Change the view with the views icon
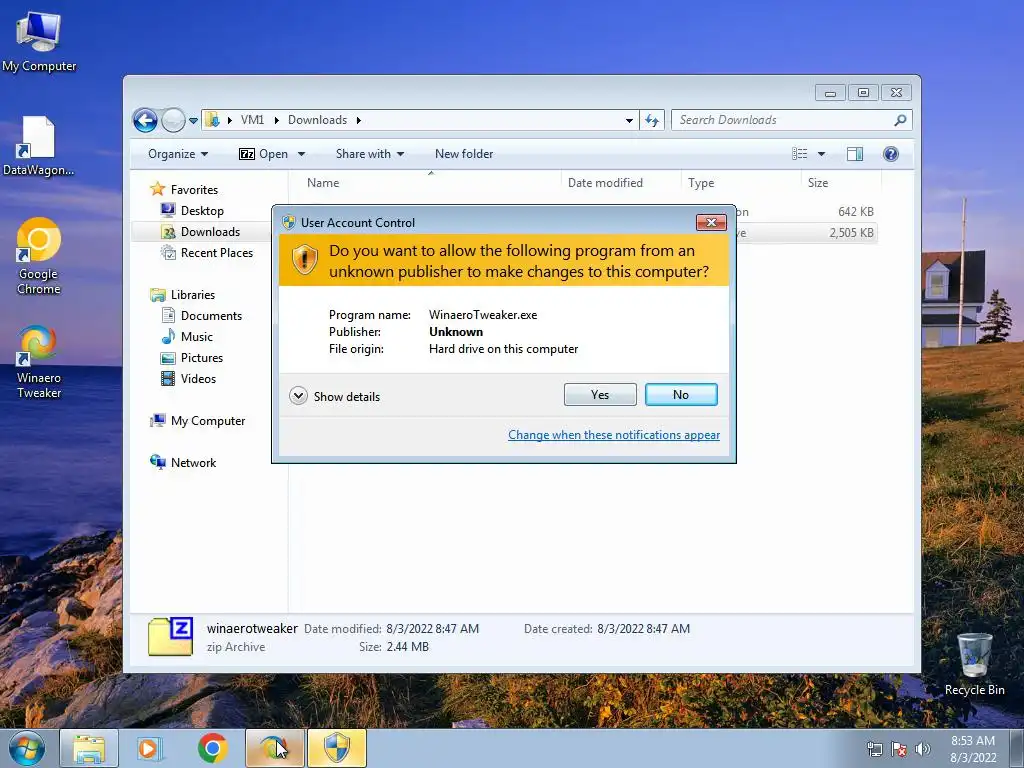 click(x=799, y=154)
